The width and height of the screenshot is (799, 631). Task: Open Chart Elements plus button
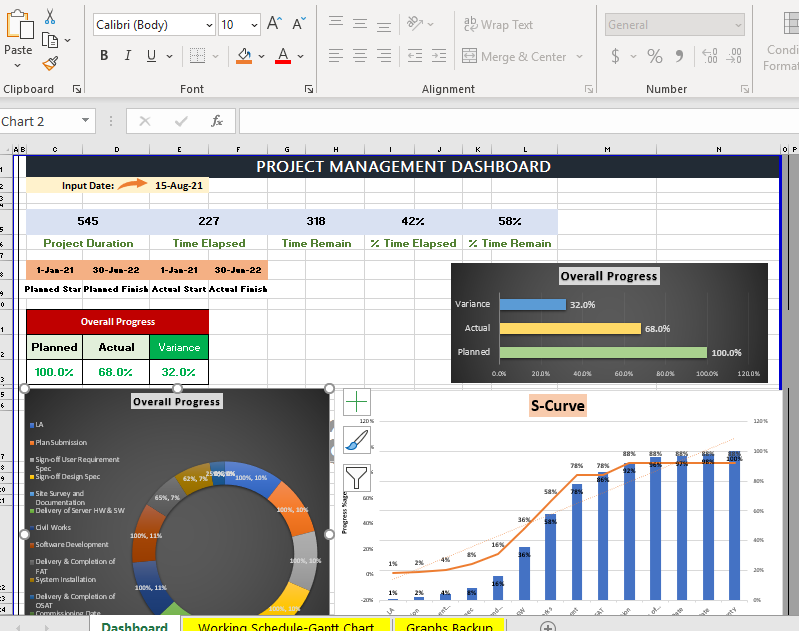point(357,402)
